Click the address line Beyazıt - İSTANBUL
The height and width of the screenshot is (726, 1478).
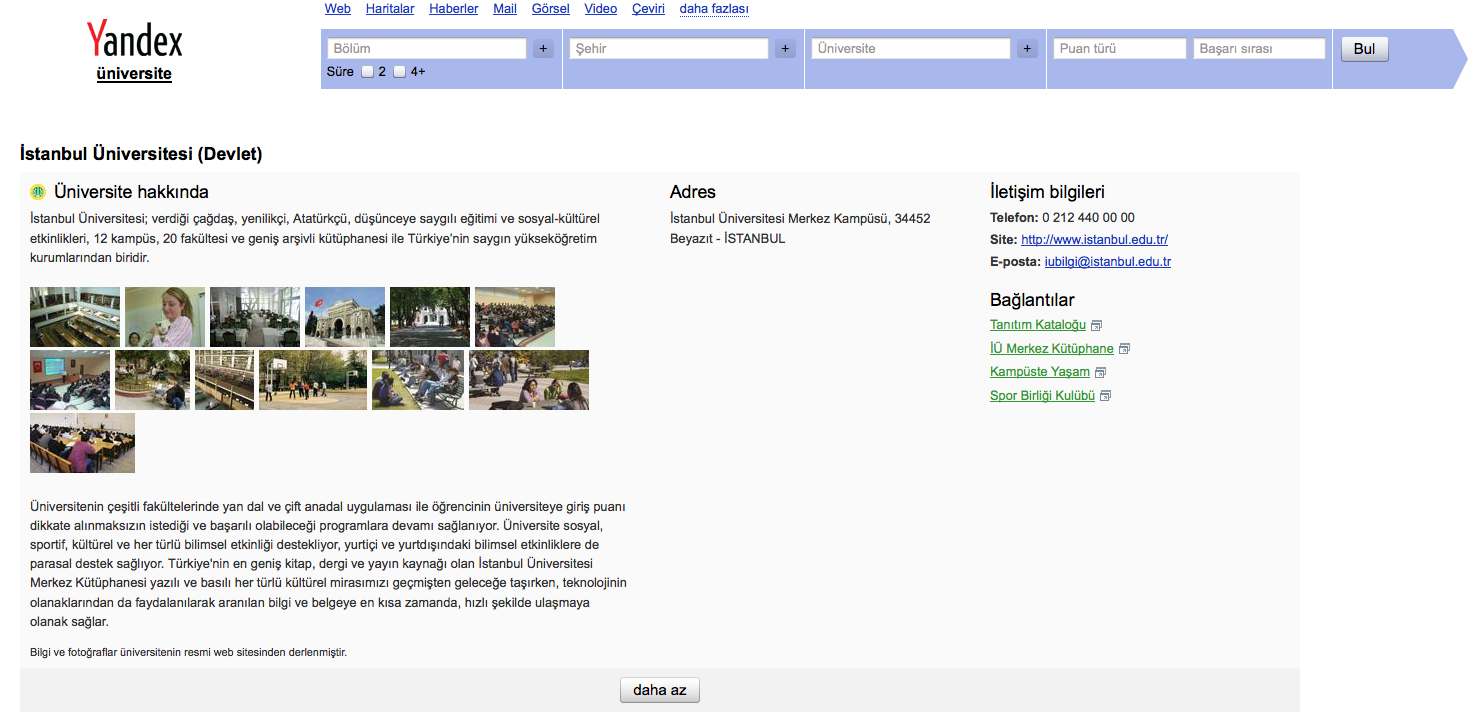point(728,238)
